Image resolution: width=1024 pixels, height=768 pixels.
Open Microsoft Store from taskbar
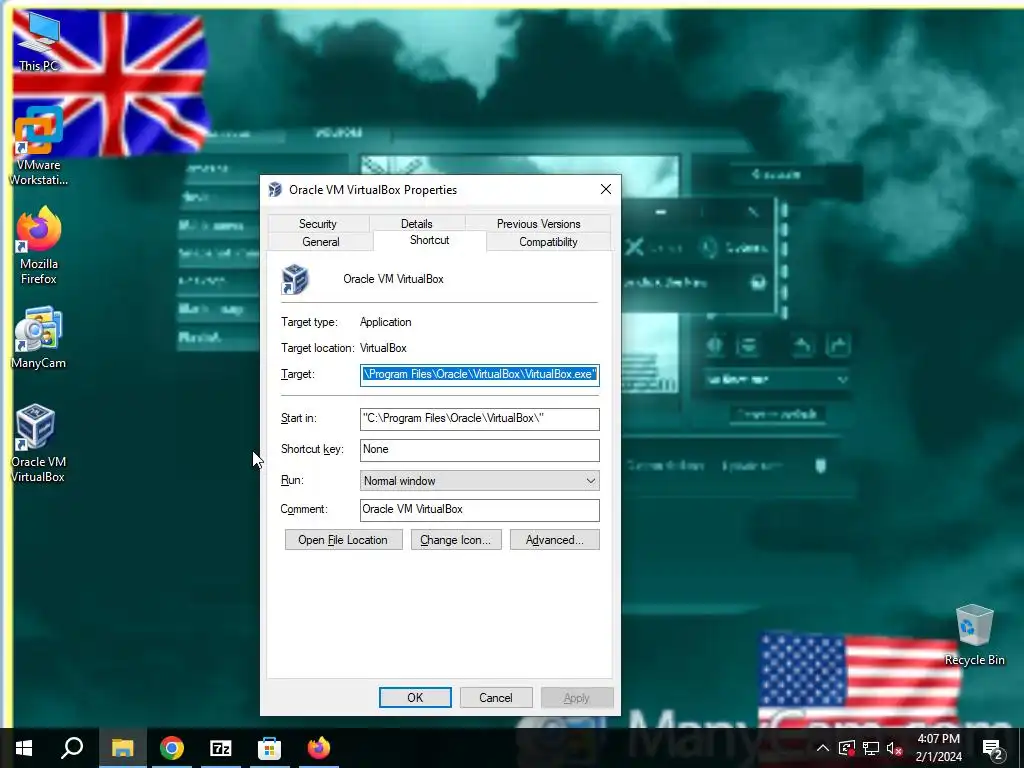pyautogui.click(x=269, y=748)
